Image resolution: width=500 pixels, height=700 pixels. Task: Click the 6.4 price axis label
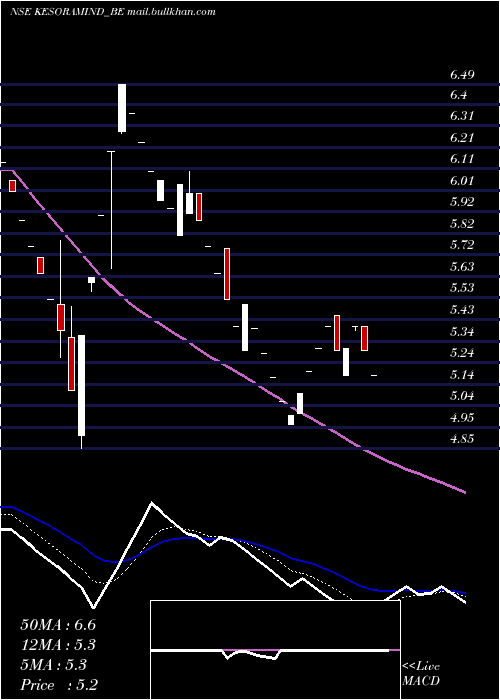[x=458, y=95]
